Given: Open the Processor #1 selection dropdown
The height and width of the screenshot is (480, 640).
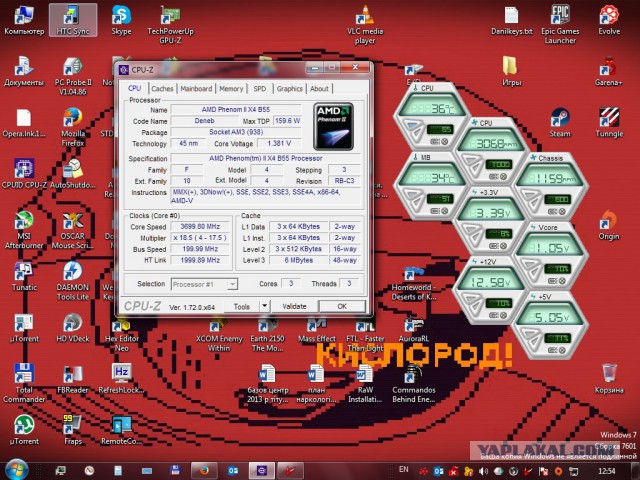Looking at the screenshot, I should tap(204, 284).
